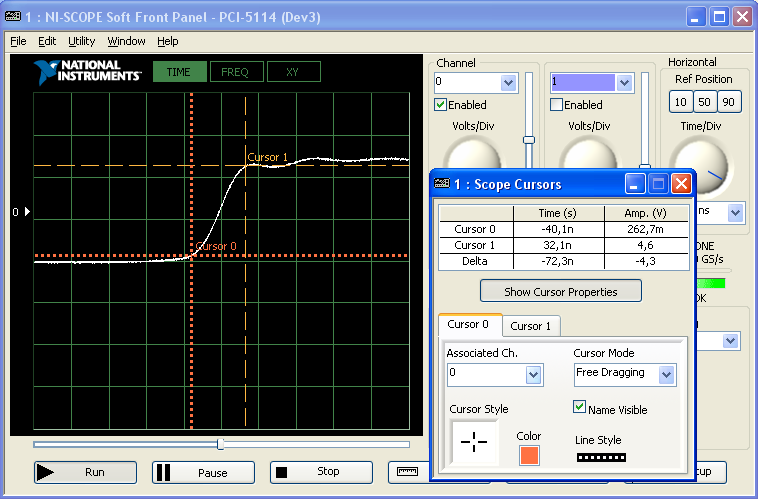Image resolution: width=758 pixels, height=499 pixels.
Task: Click the Cursor 1 time value 32,1n
Action: pyautogui.click(x=558, y=245)
